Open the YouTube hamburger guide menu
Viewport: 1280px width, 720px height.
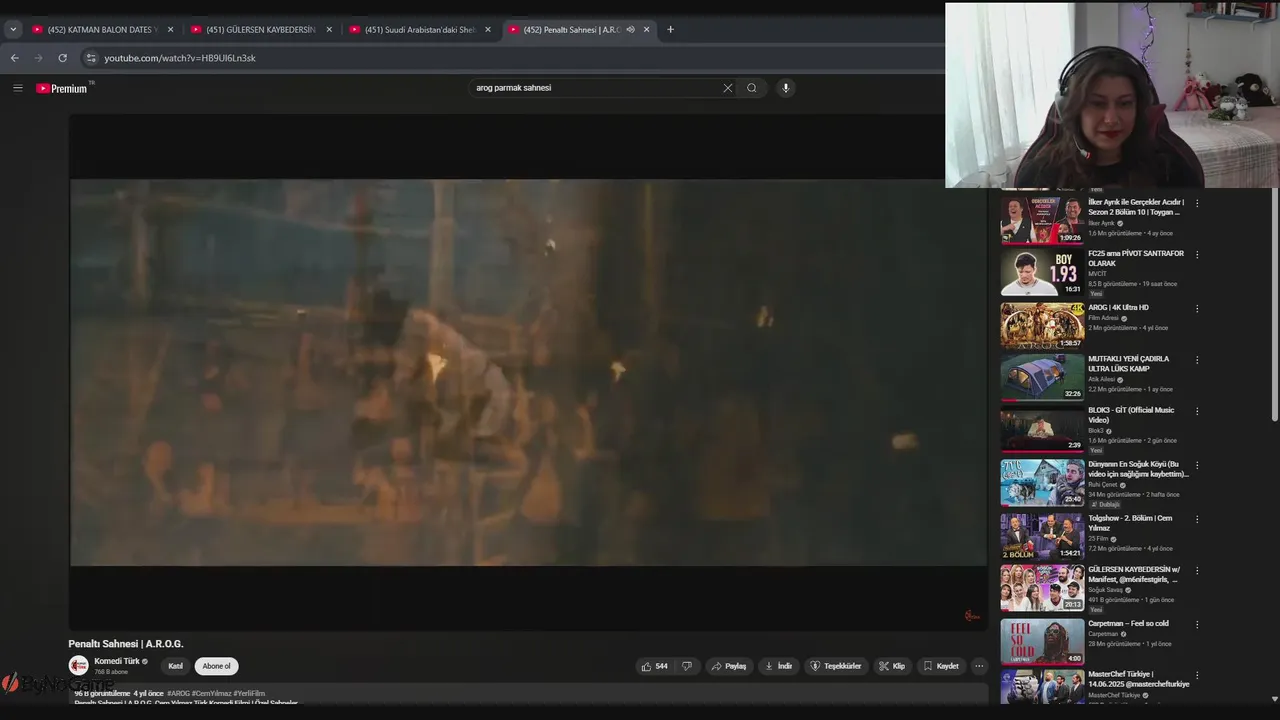(x=17, y=88)
